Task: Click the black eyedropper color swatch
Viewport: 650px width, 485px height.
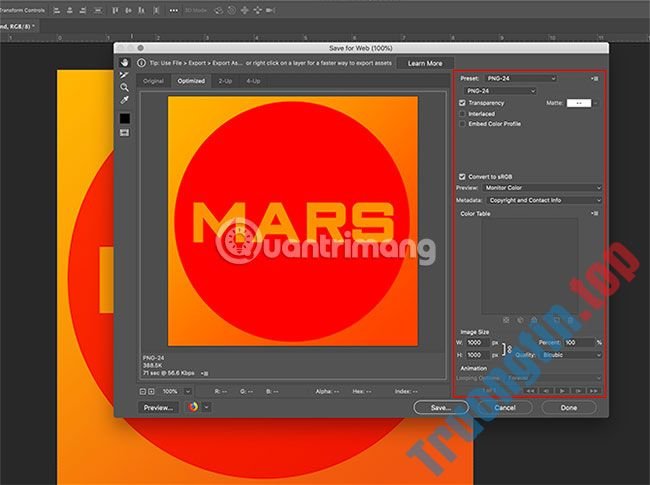Action: (124, 119)
